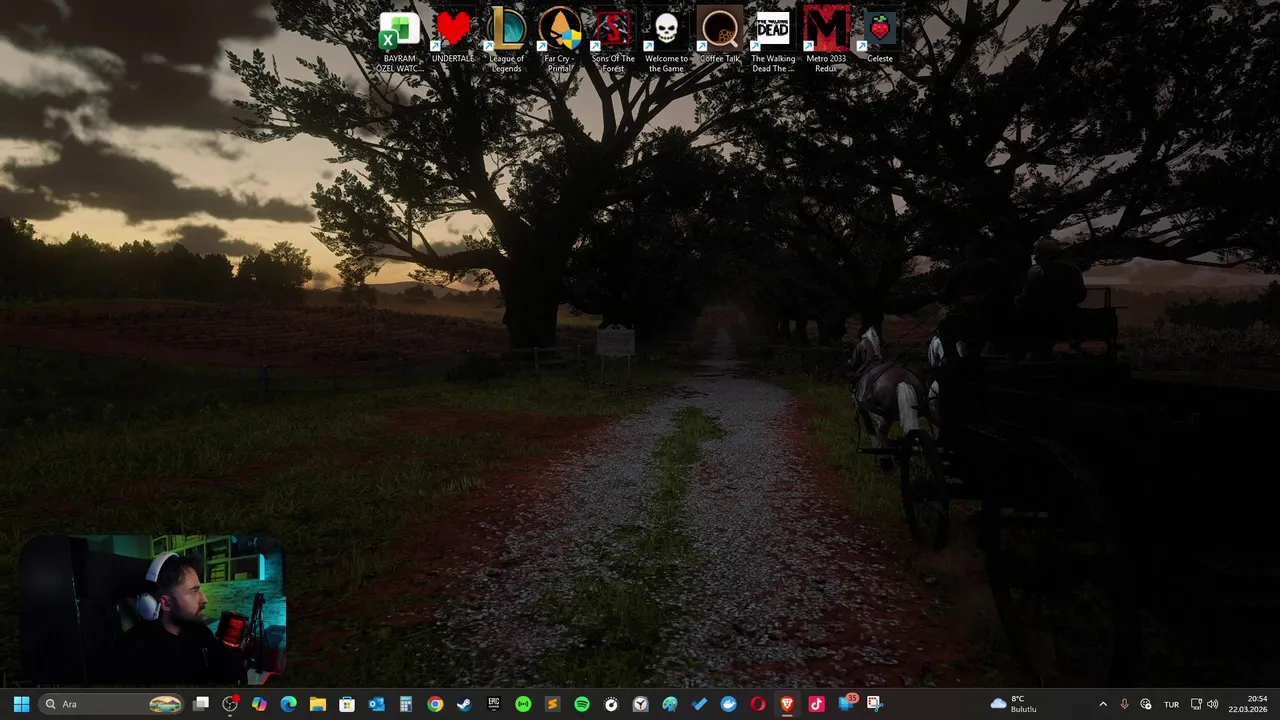Image resolution: width=1280 pixels, height=720 pixels.
Task: Open Microsoft Edge from the taskbar
Action: tap(288, 704)
